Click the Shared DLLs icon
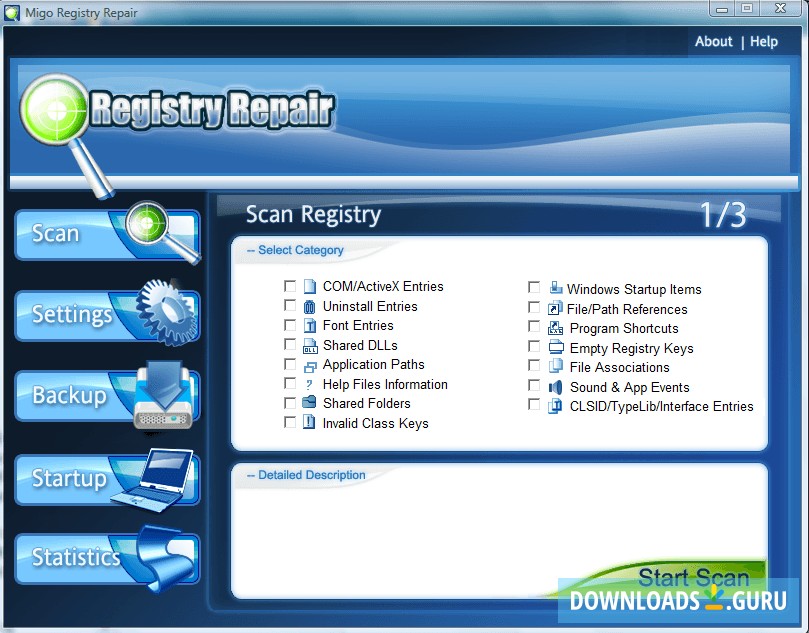The width and height of the screenshot is (809, 633). click(310, 346)
